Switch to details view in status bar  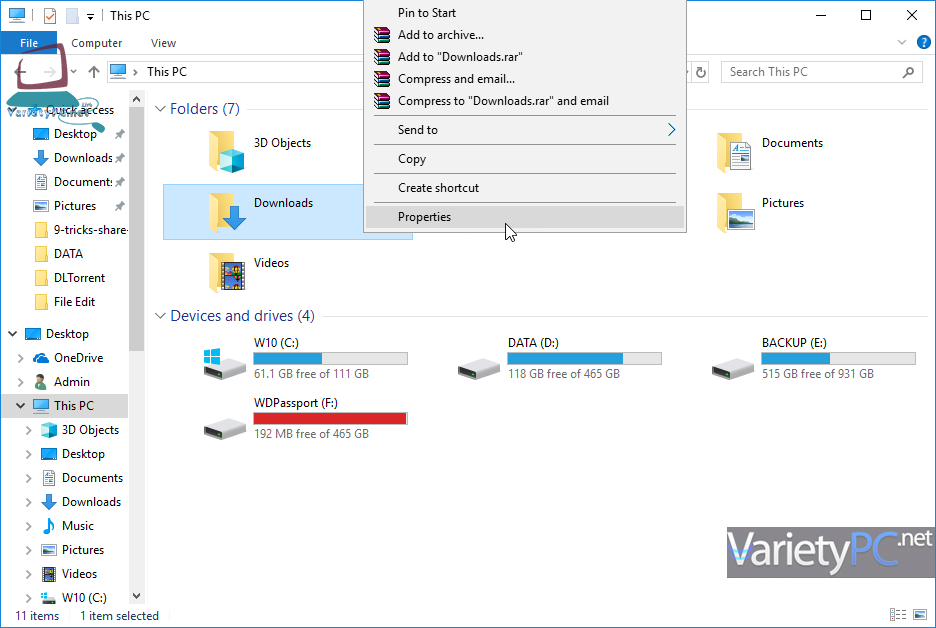[896, 615]
